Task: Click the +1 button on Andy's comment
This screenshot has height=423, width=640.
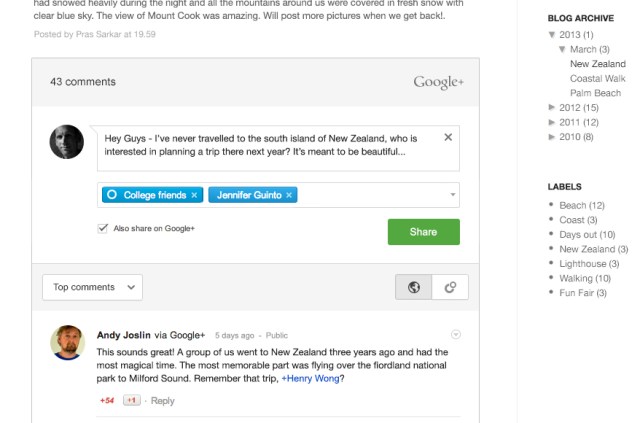Action: [131, 400]
